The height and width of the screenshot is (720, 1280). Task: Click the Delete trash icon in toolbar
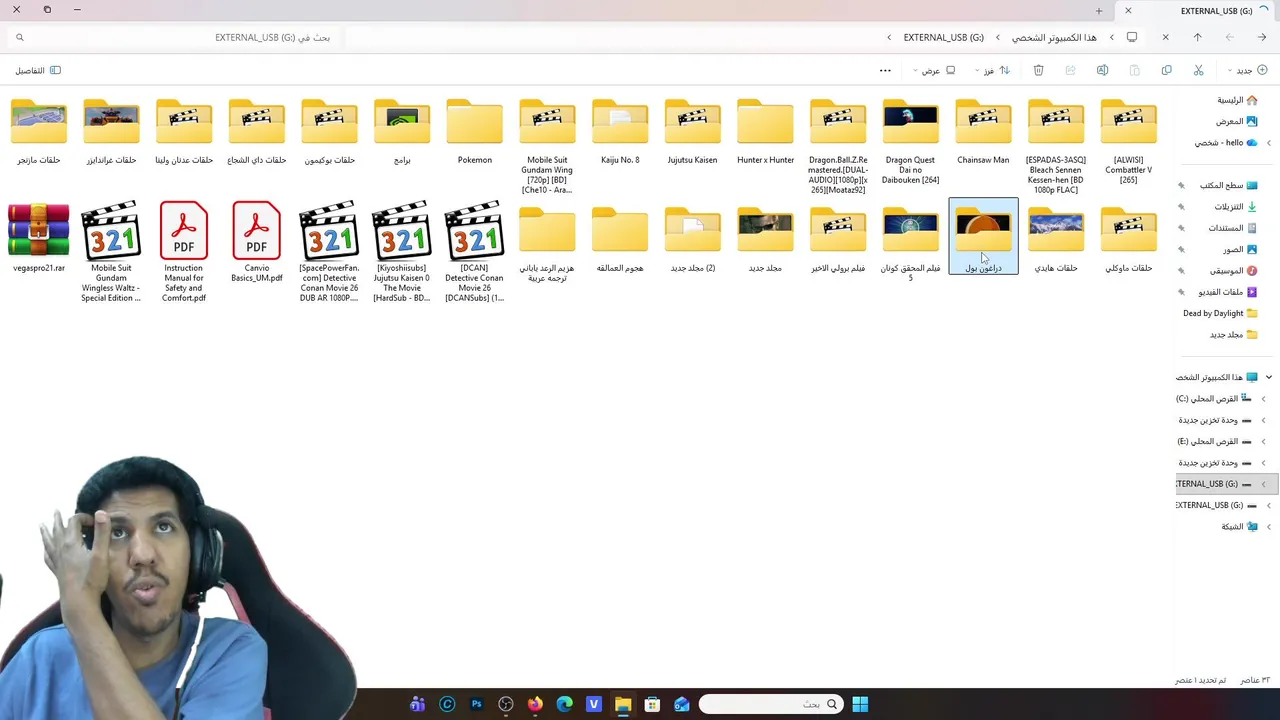[1038, 71]
